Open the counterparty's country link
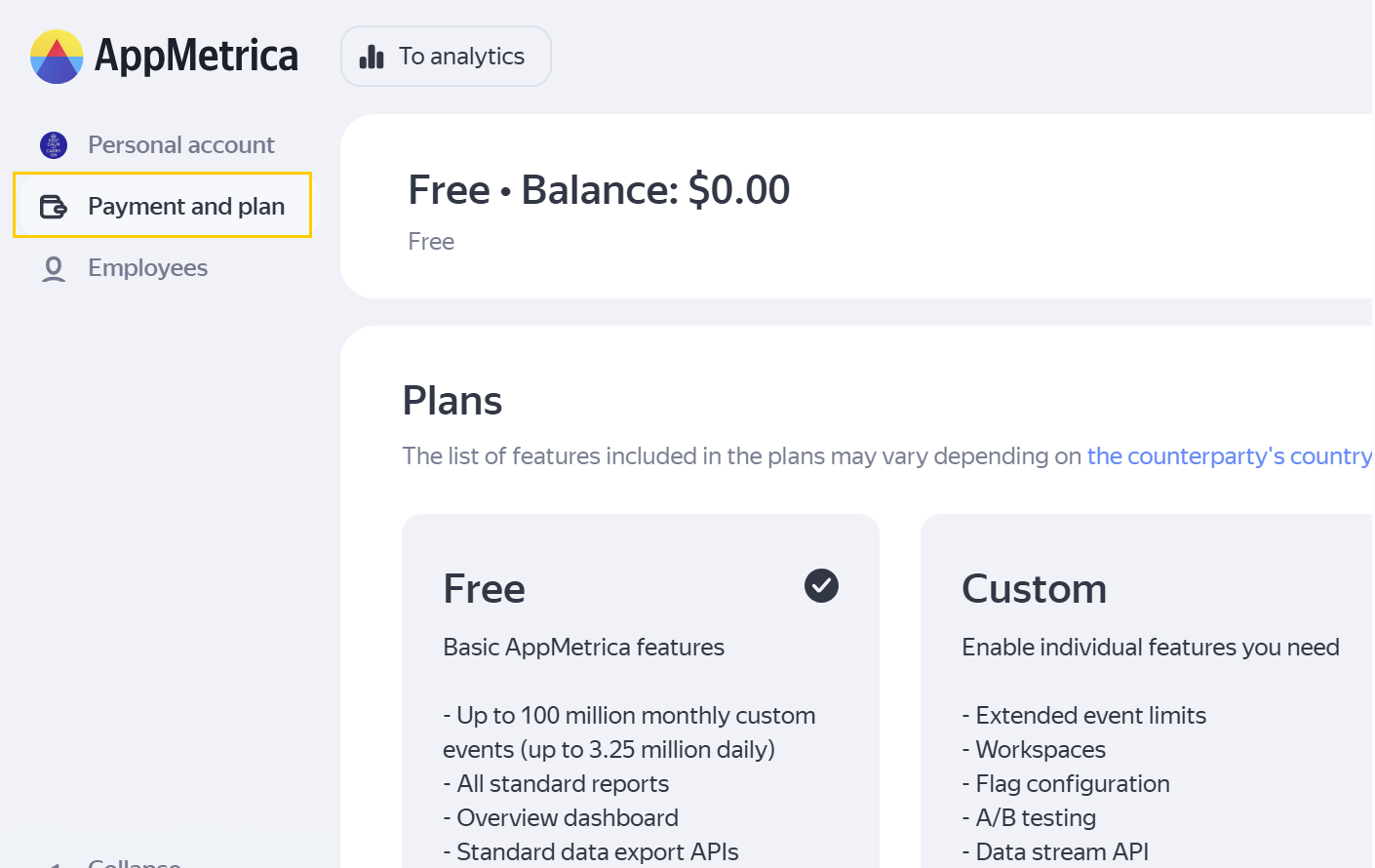Screen dimensions: 1375x868 click(1229, 456)
